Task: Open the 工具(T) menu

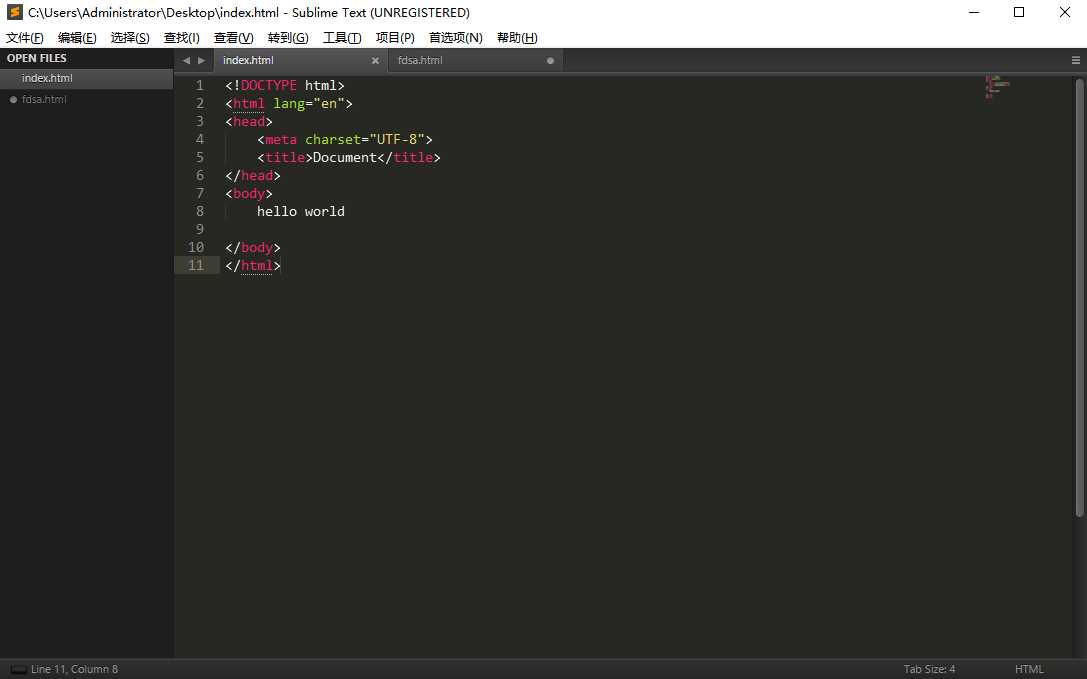Action: click(342, 37)
